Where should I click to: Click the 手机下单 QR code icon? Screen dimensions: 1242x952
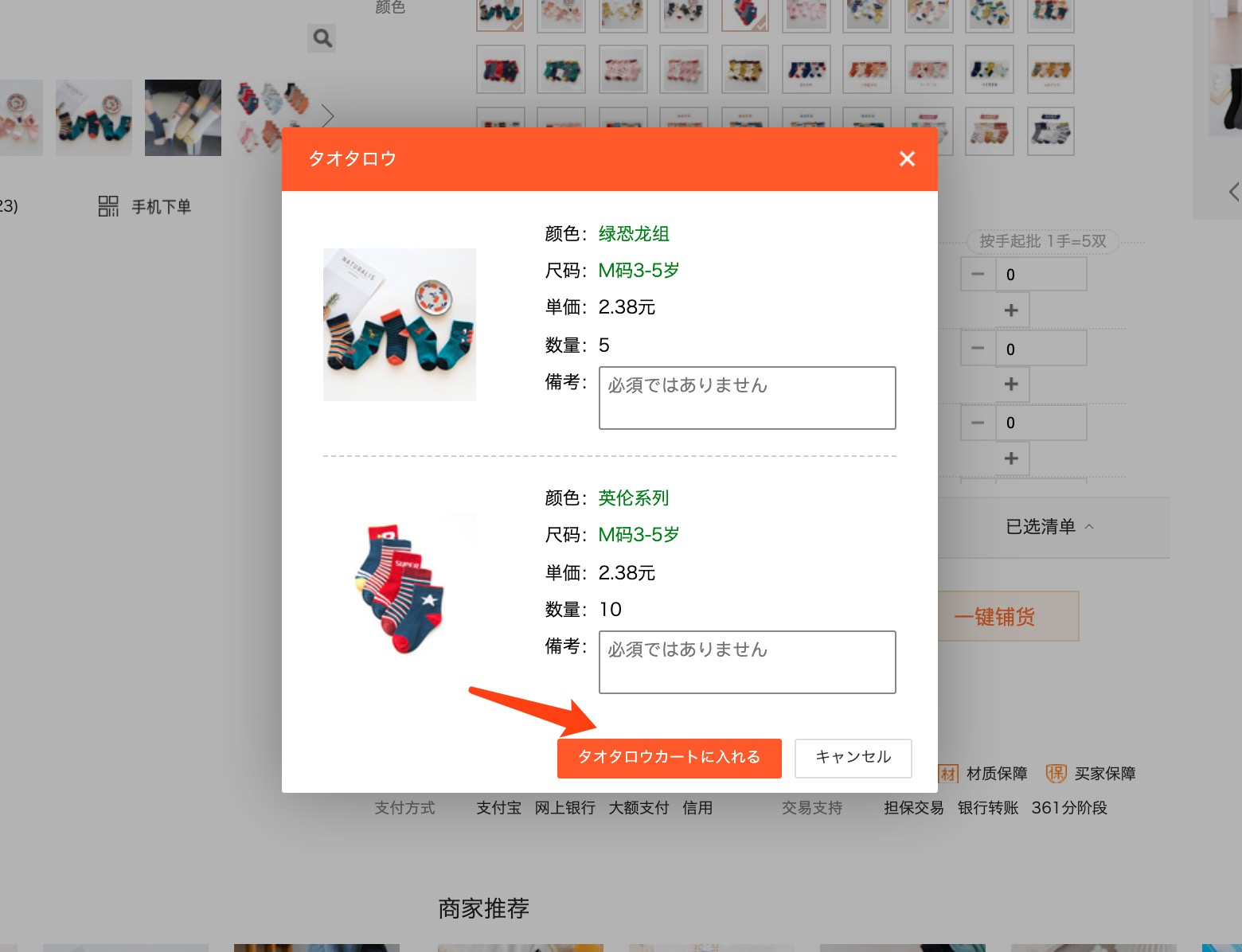click(108, 206)
